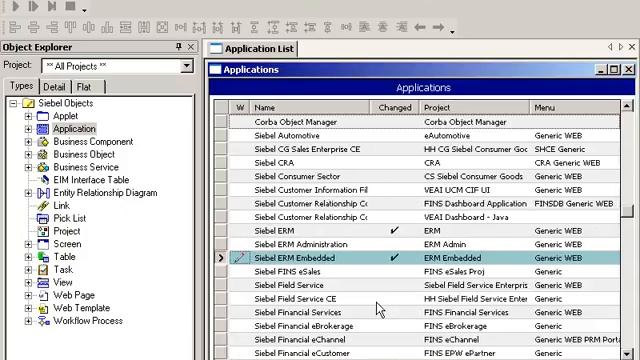This screenshot has width=640, height=360.
Task: Select Siebel Financial eChannel name
Action: [x=300, y=340]
